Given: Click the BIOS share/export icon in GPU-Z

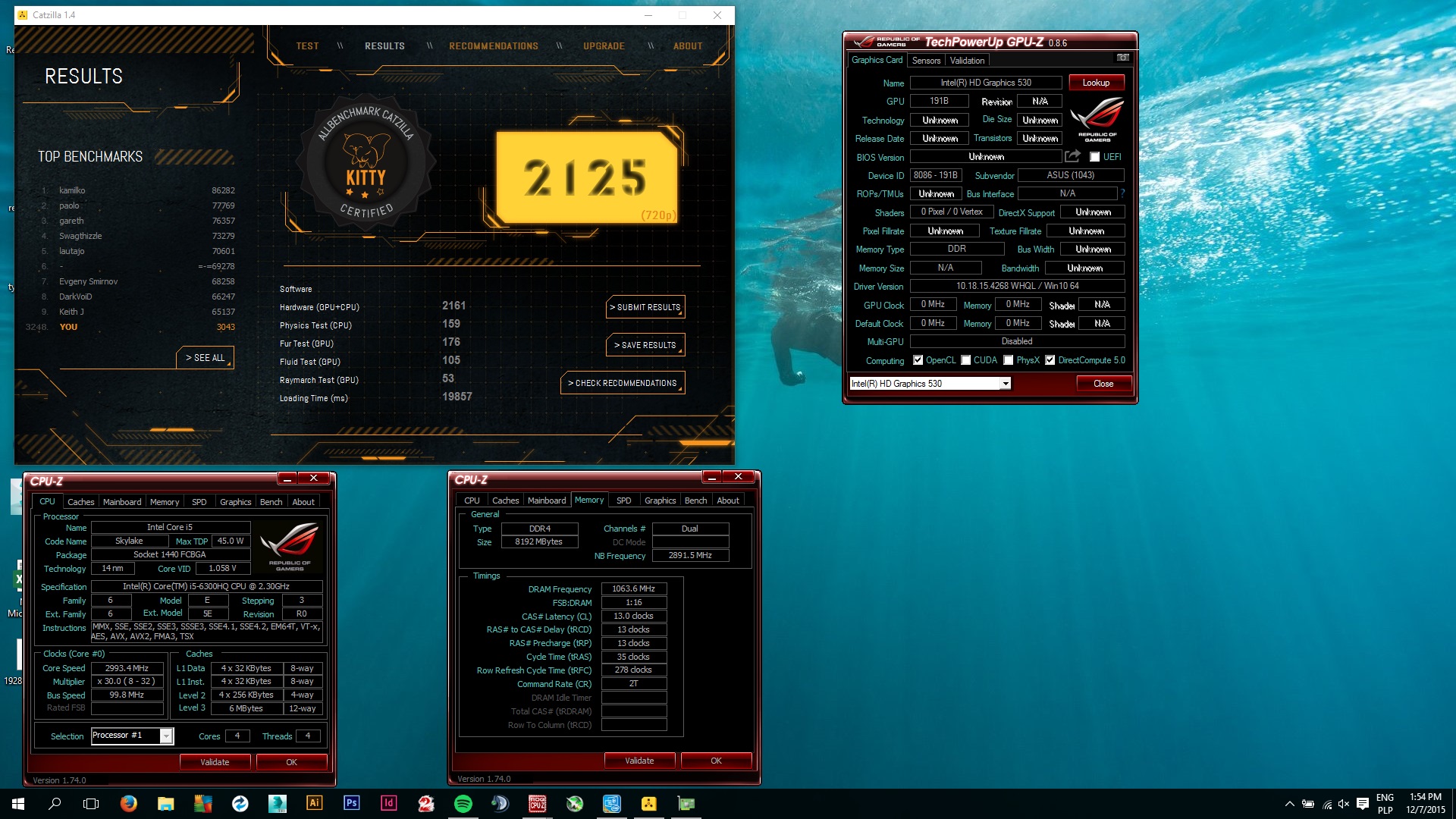Looking at the screenshot, I should pos(1072,156).
